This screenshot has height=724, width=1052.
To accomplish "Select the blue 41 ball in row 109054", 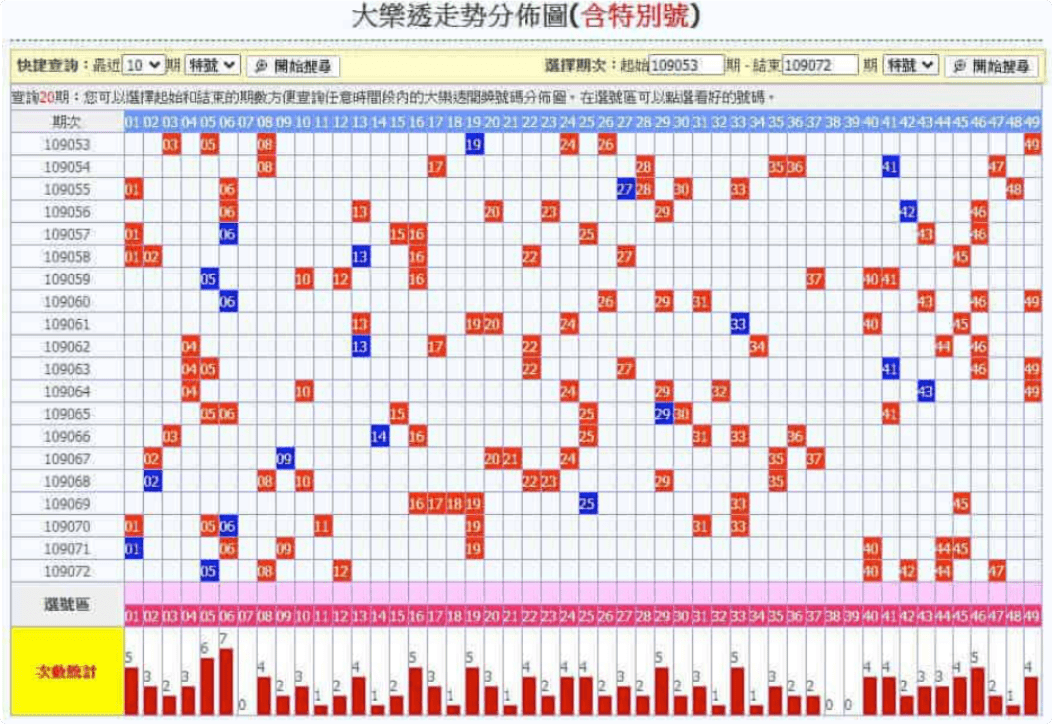I will [890, 167].
